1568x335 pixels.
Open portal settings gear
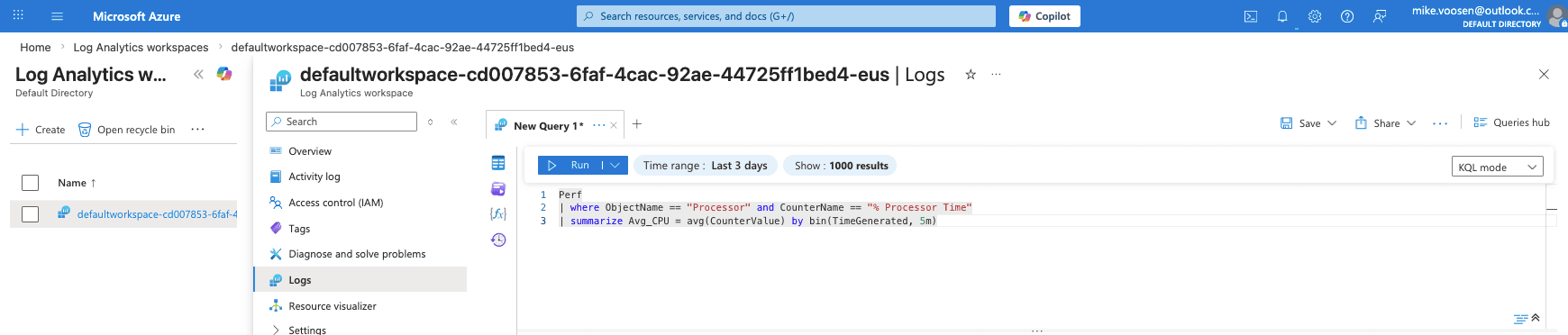point(1315,16)
